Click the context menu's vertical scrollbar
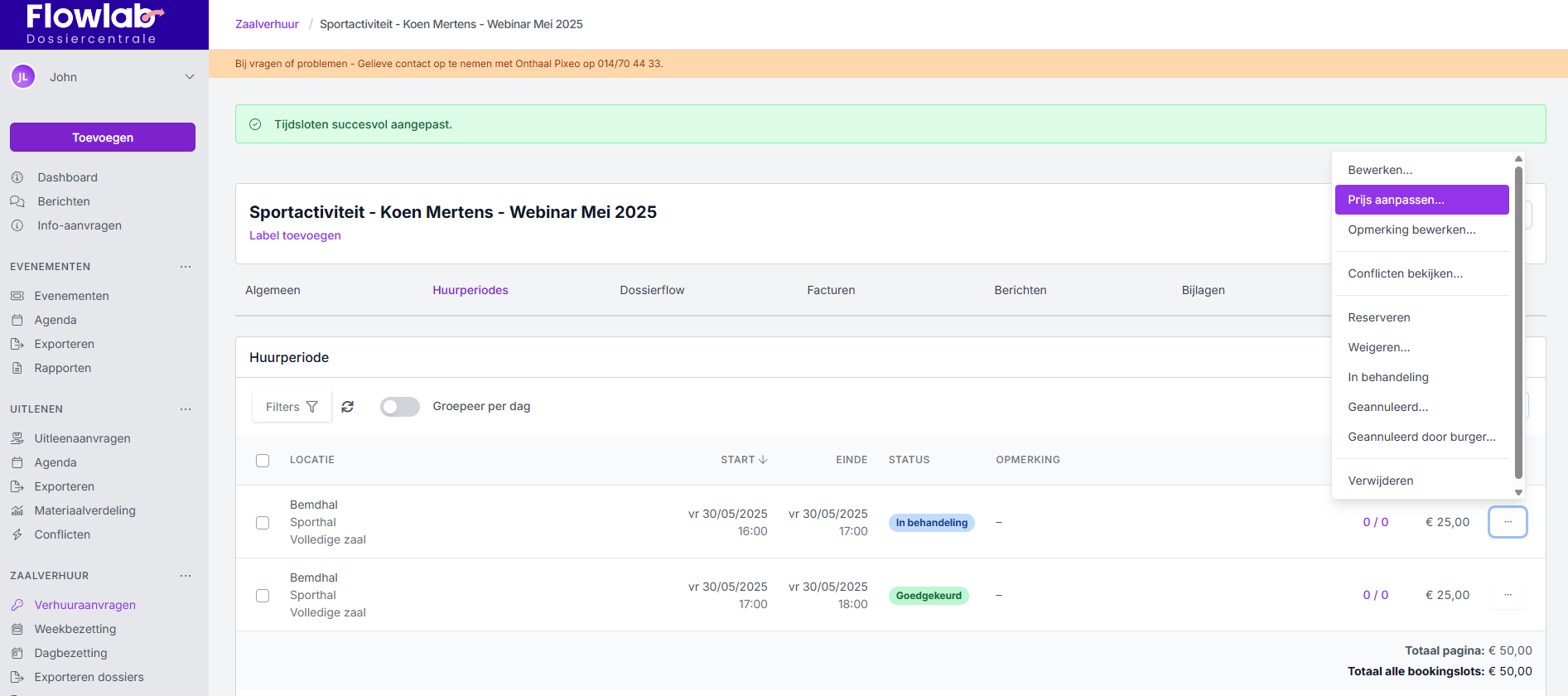 pyautogui.click(x=1518, y=323)
